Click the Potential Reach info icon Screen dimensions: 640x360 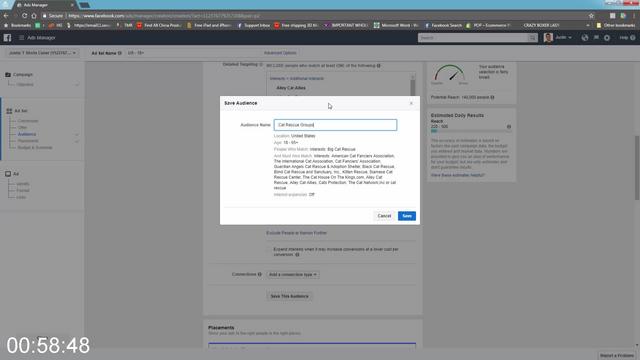coord(492,98)
